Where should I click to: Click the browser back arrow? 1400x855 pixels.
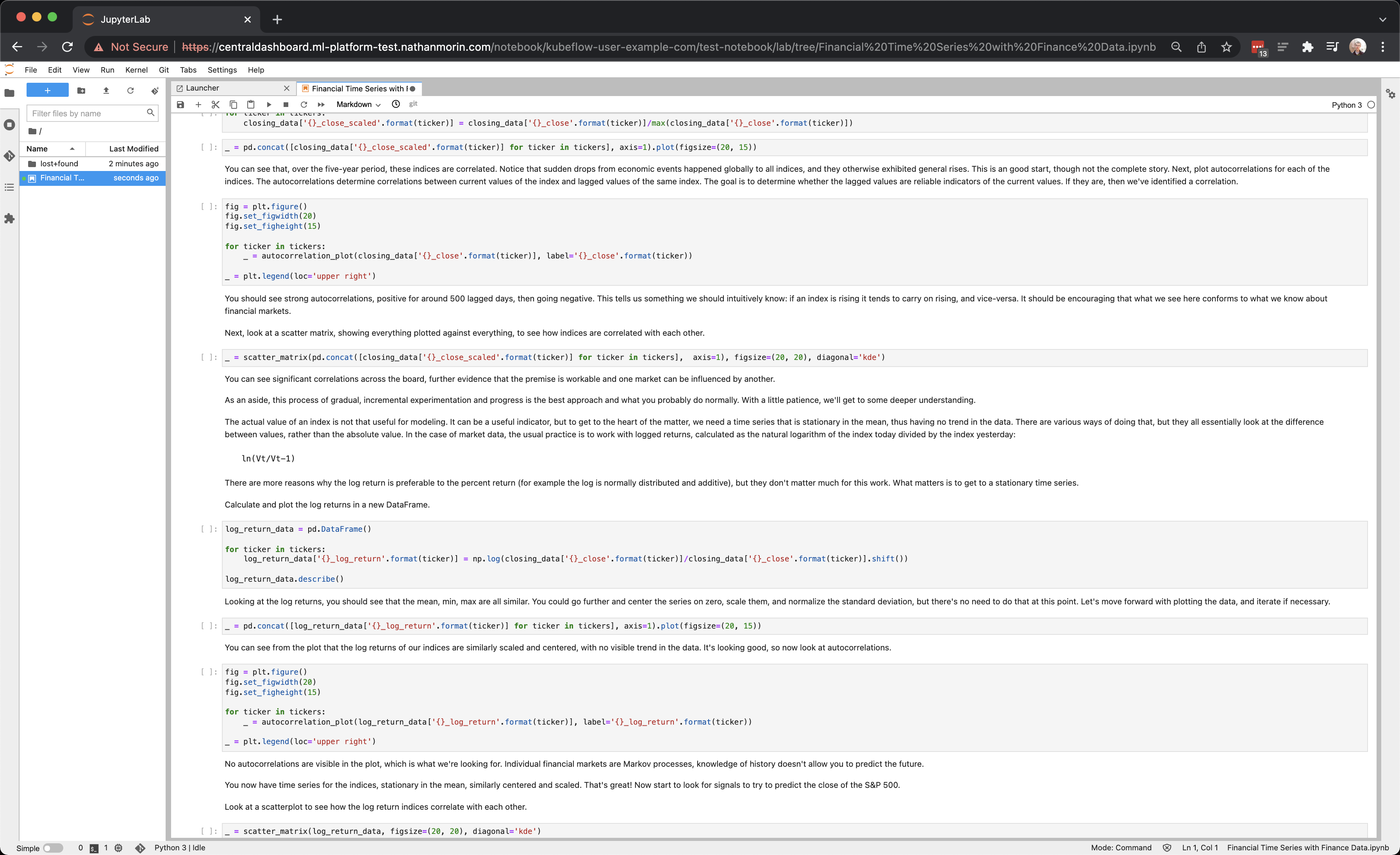coord(17,47)
